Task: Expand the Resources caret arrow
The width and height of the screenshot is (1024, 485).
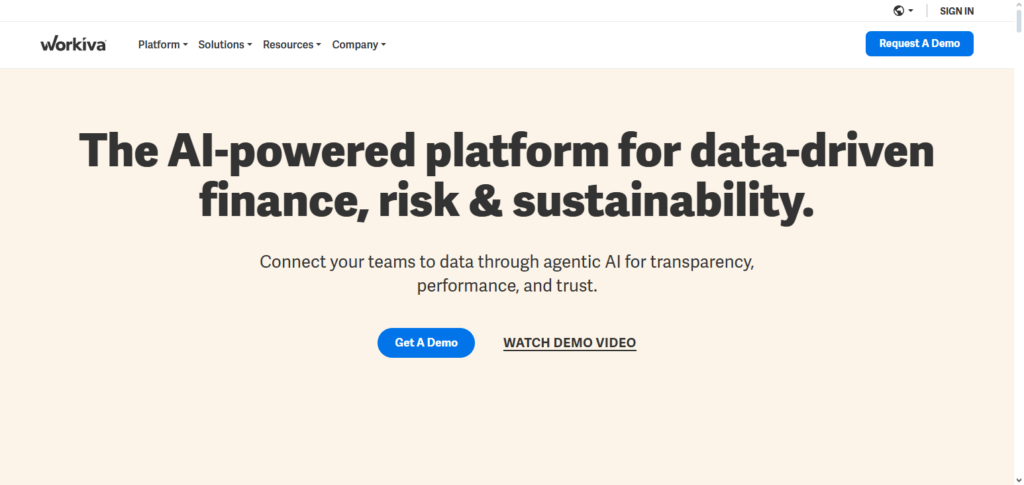Action: click(319, 45)
